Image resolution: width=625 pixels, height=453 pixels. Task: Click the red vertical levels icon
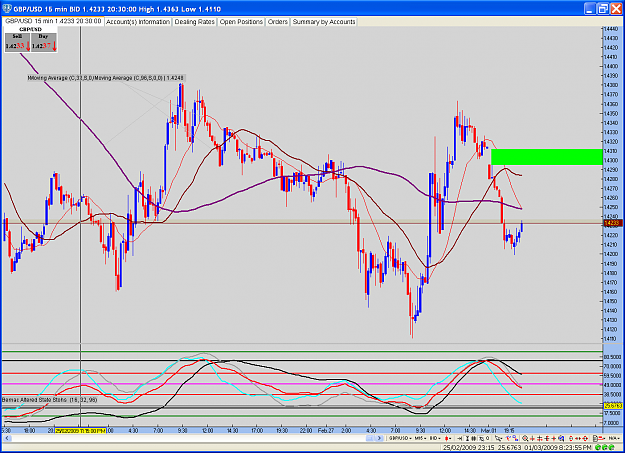pos(546,438)
